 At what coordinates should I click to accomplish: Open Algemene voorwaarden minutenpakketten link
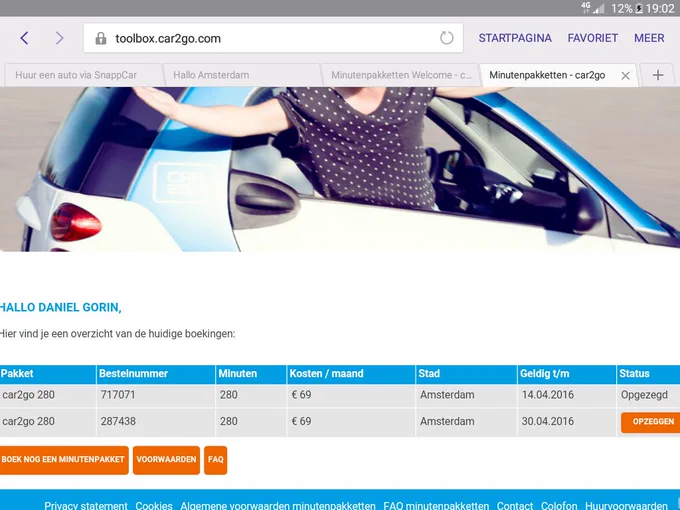pos(278,505)
